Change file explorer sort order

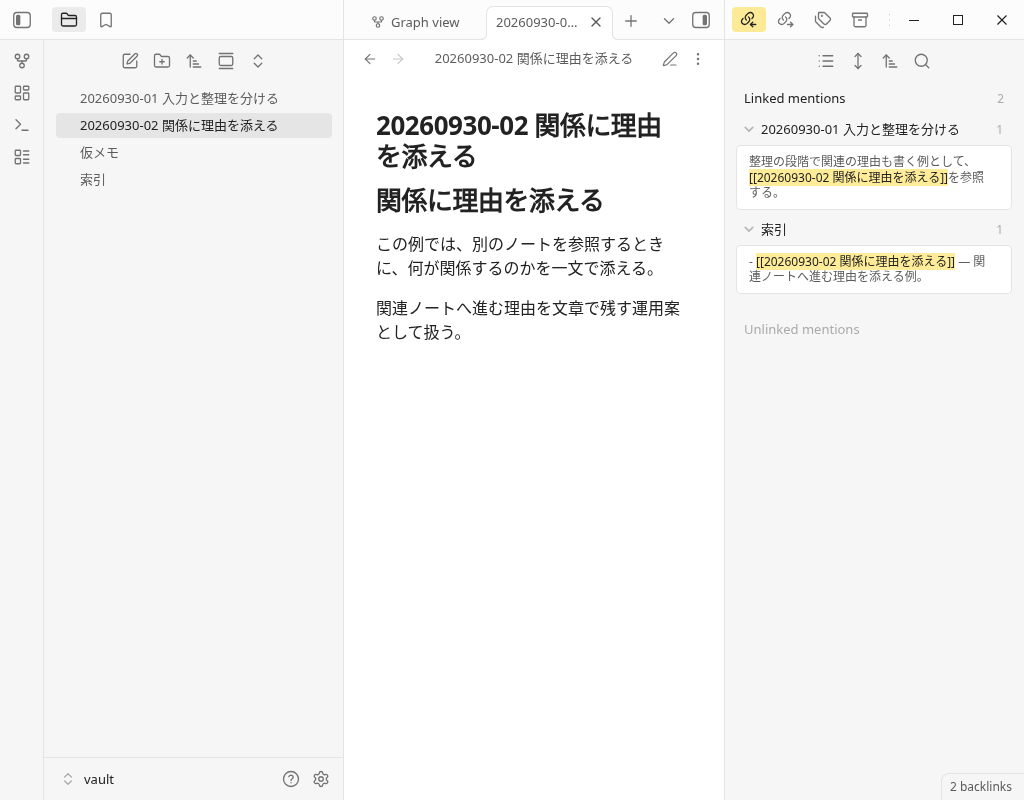click(x=194, y=61)
